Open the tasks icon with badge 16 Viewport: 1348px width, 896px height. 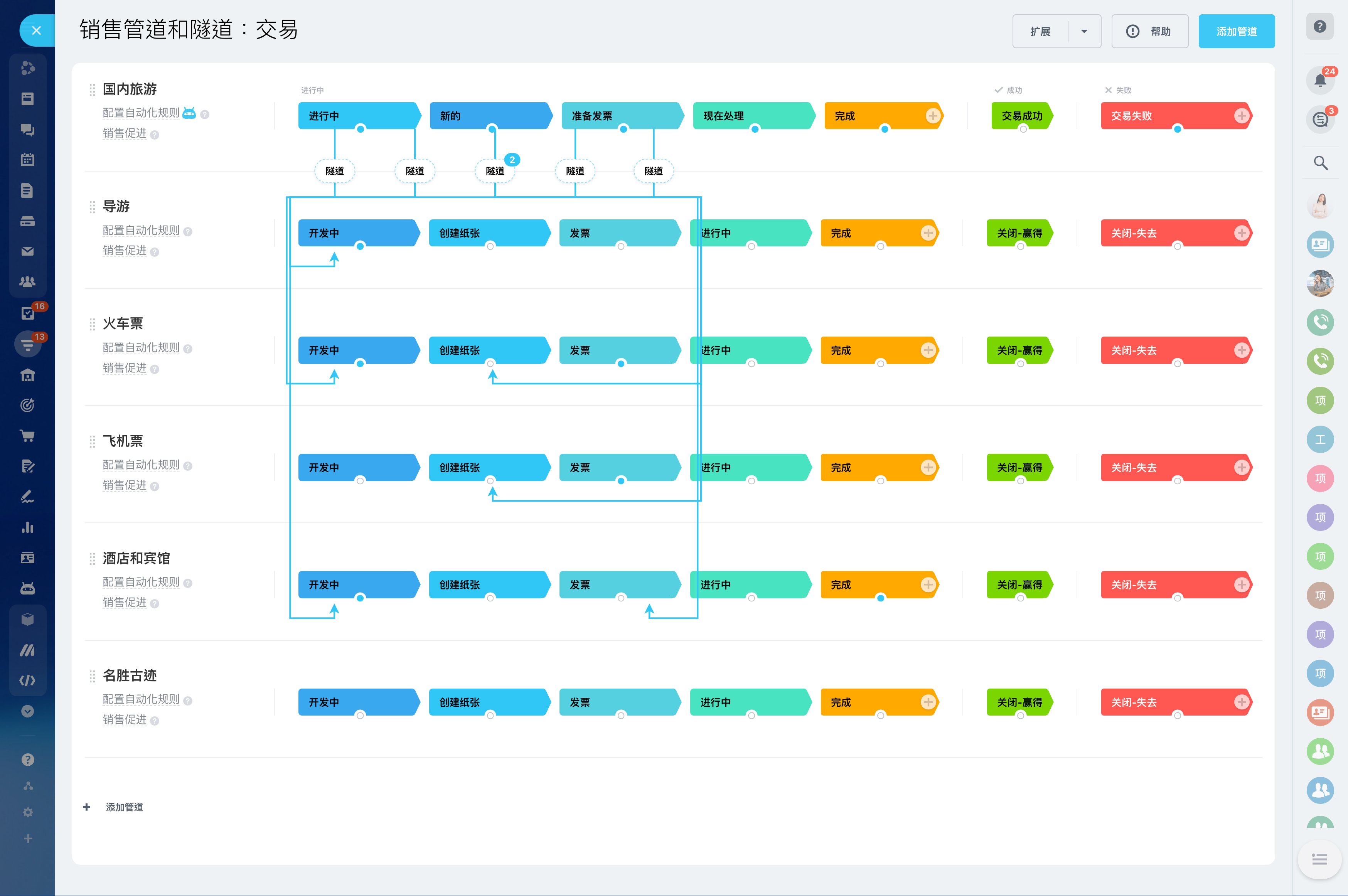[x=27, y=313]
